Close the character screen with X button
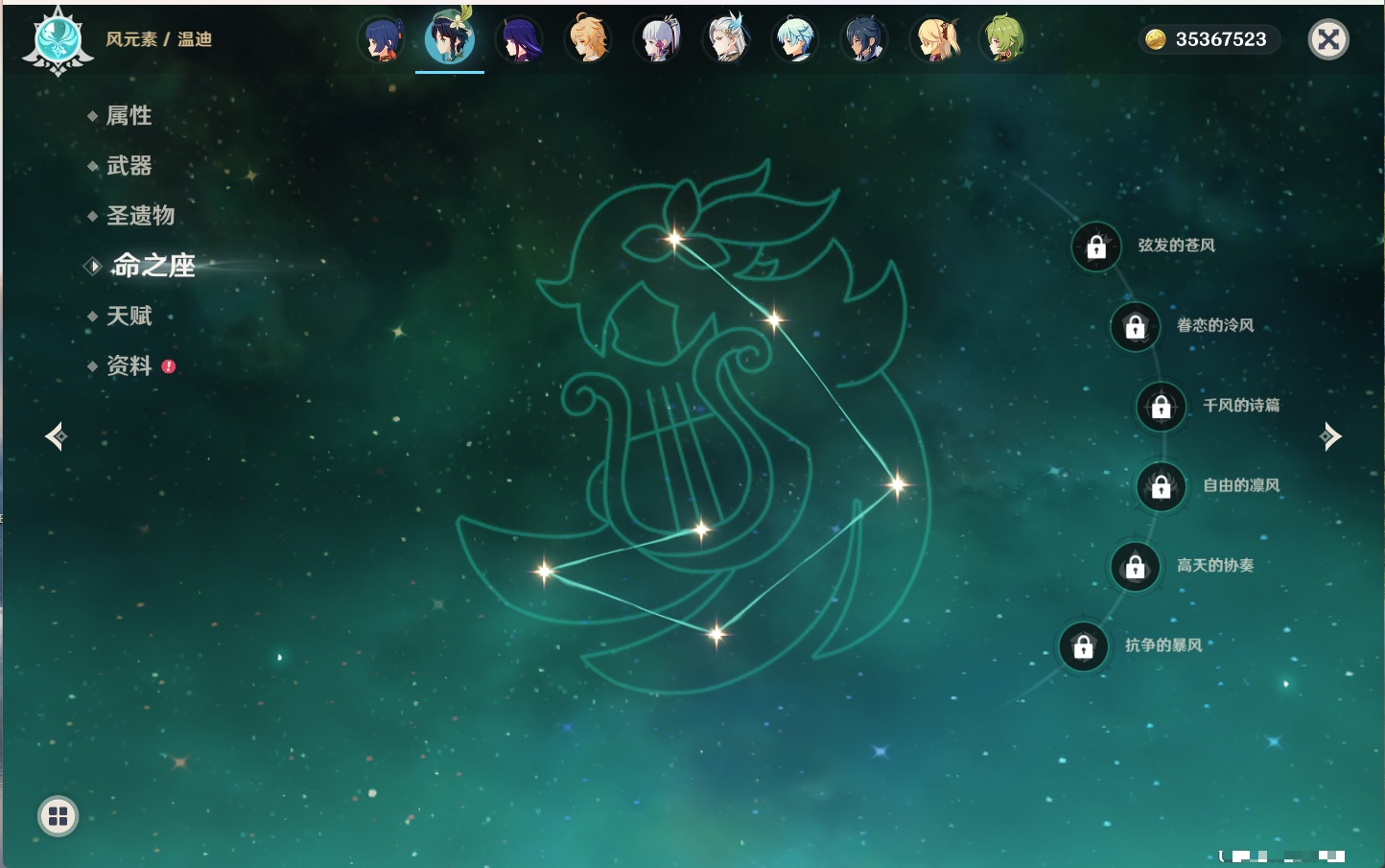The image size is (1385, 868). coord(1328,39)
